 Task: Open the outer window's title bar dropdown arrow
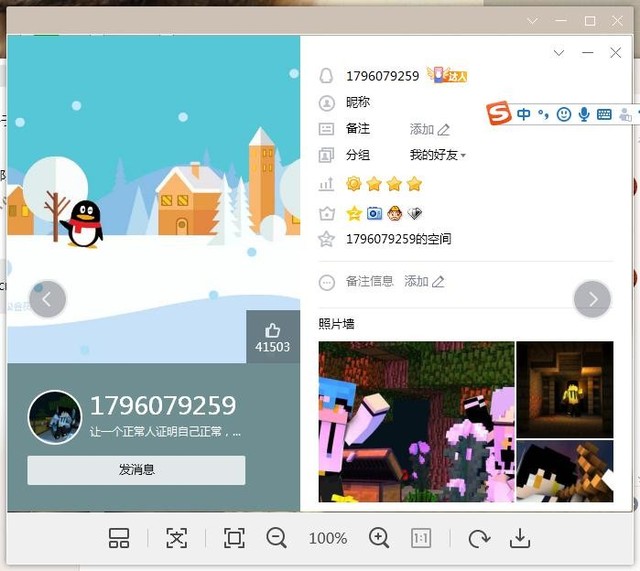click(533, 20)
